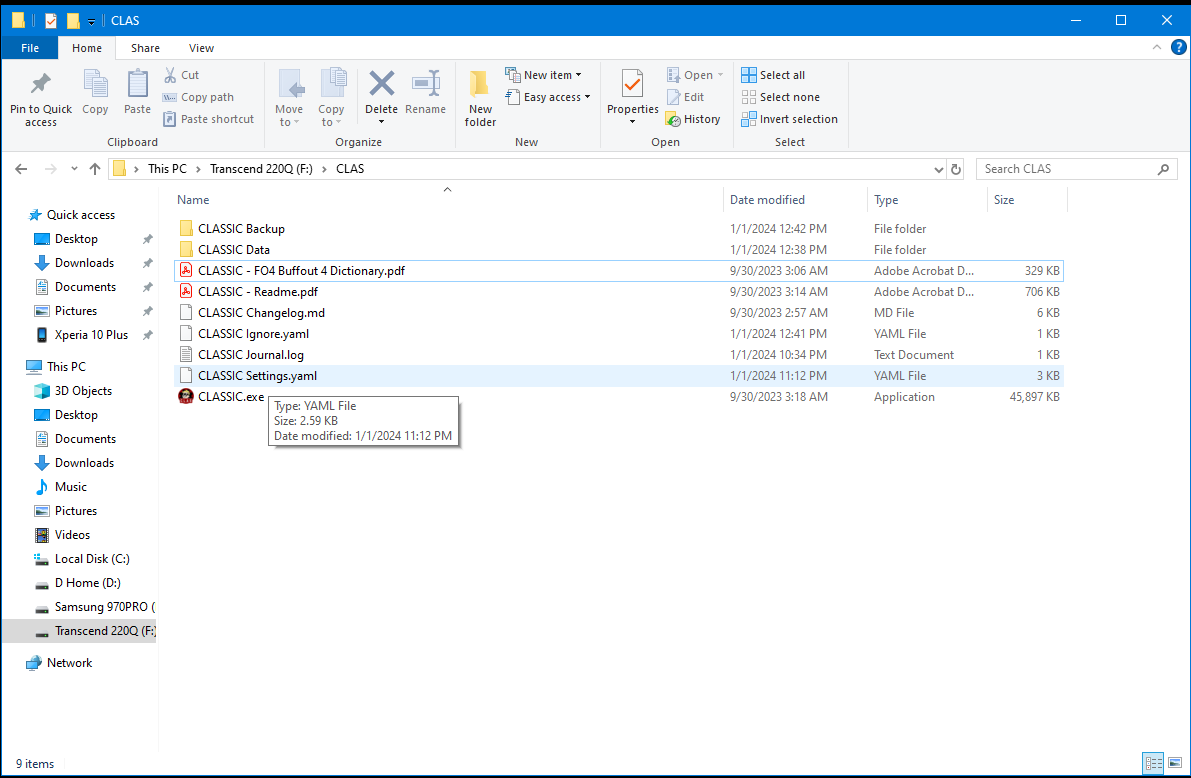This screenshot has width=1191, height=778.
Task: Expand address bar previous locations dropdown
Action: tap(939, 169)
